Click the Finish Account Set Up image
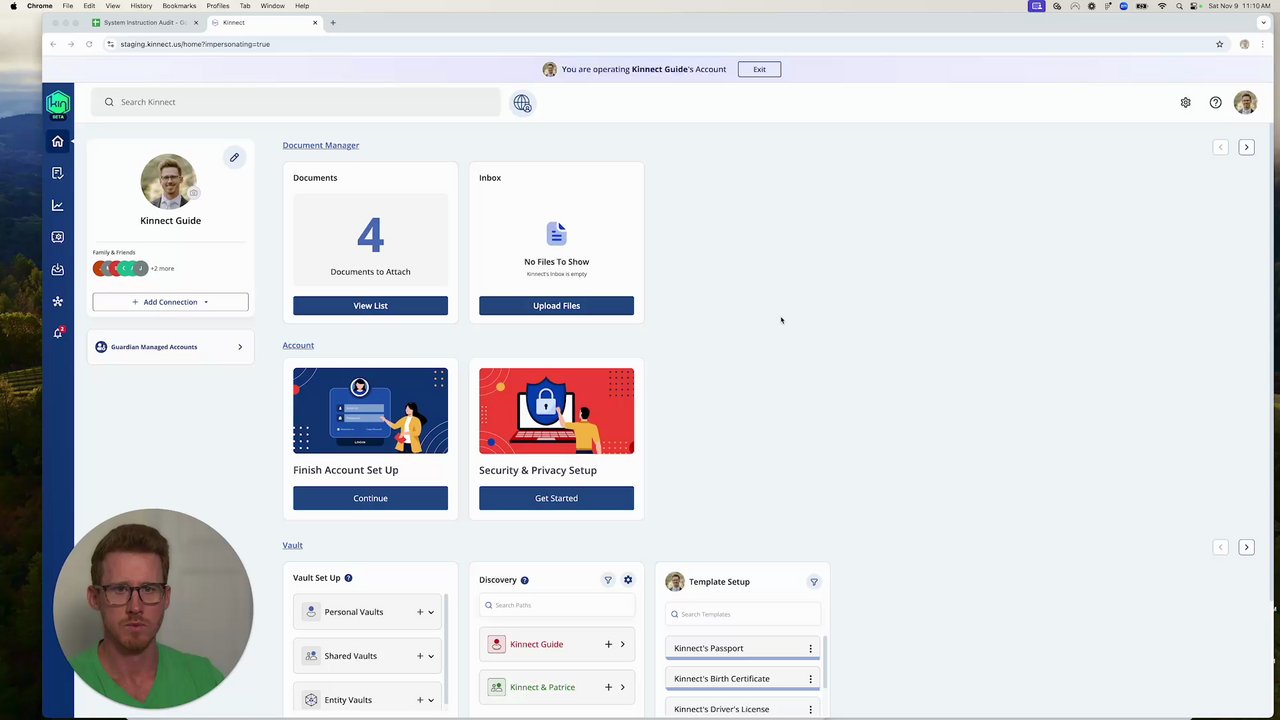This screenshot has height=720, width=1280. tap(370, 411)
